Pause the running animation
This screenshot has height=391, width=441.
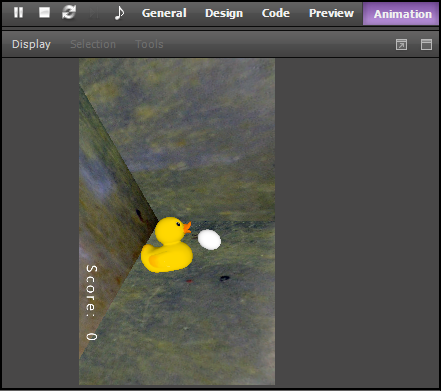[18, 13]
